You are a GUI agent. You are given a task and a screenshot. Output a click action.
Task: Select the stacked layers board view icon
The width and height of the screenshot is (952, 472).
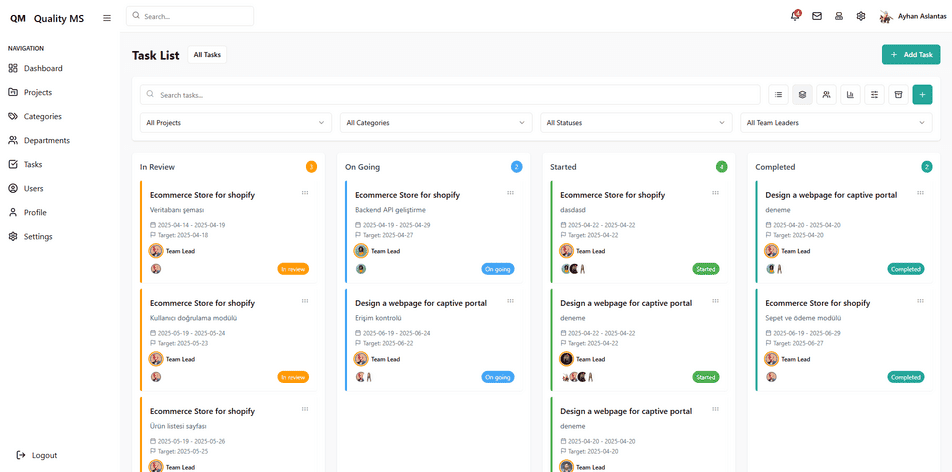pos(803,94)
